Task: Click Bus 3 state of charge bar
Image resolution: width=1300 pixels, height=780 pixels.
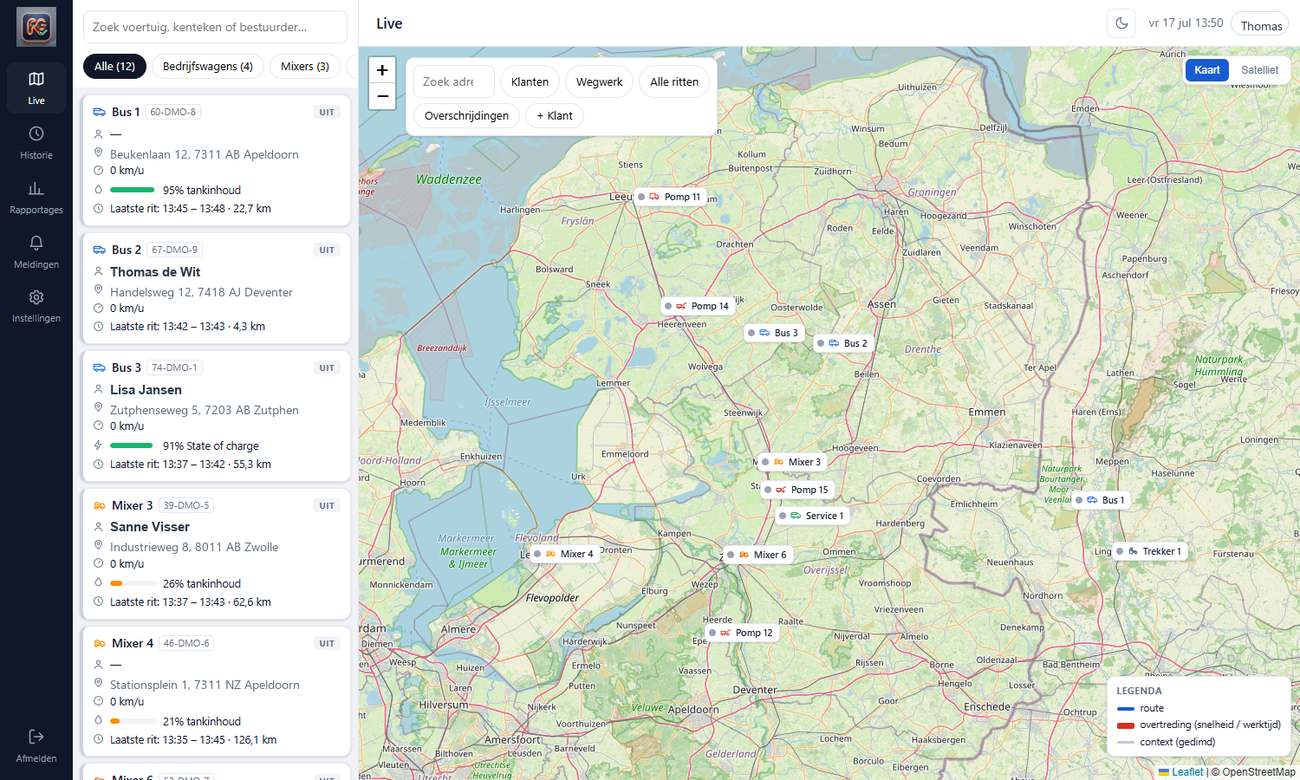Action: pos(133,446)
